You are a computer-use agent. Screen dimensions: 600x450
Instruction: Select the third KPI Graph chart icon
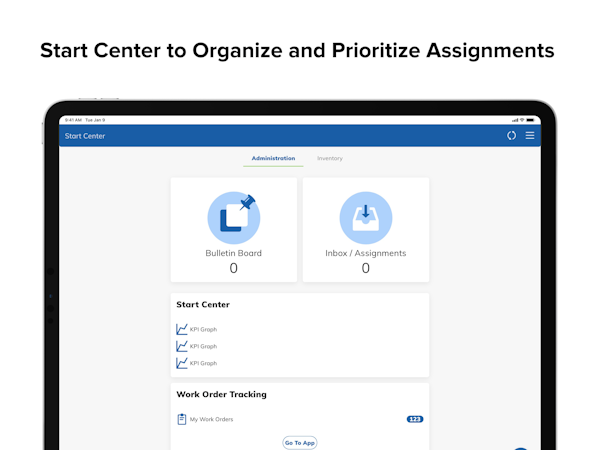(182, 363)
